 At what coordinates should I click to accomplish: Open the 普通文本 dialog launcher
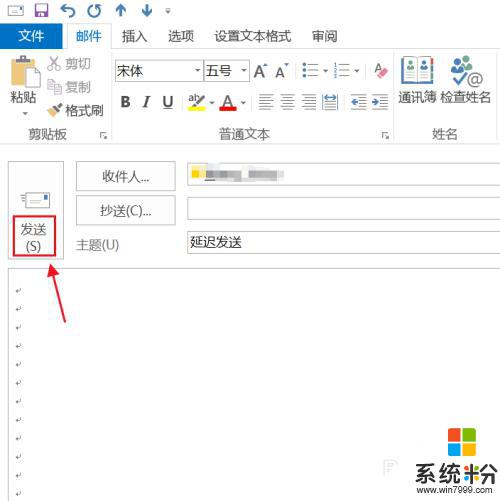pos(385,135)
